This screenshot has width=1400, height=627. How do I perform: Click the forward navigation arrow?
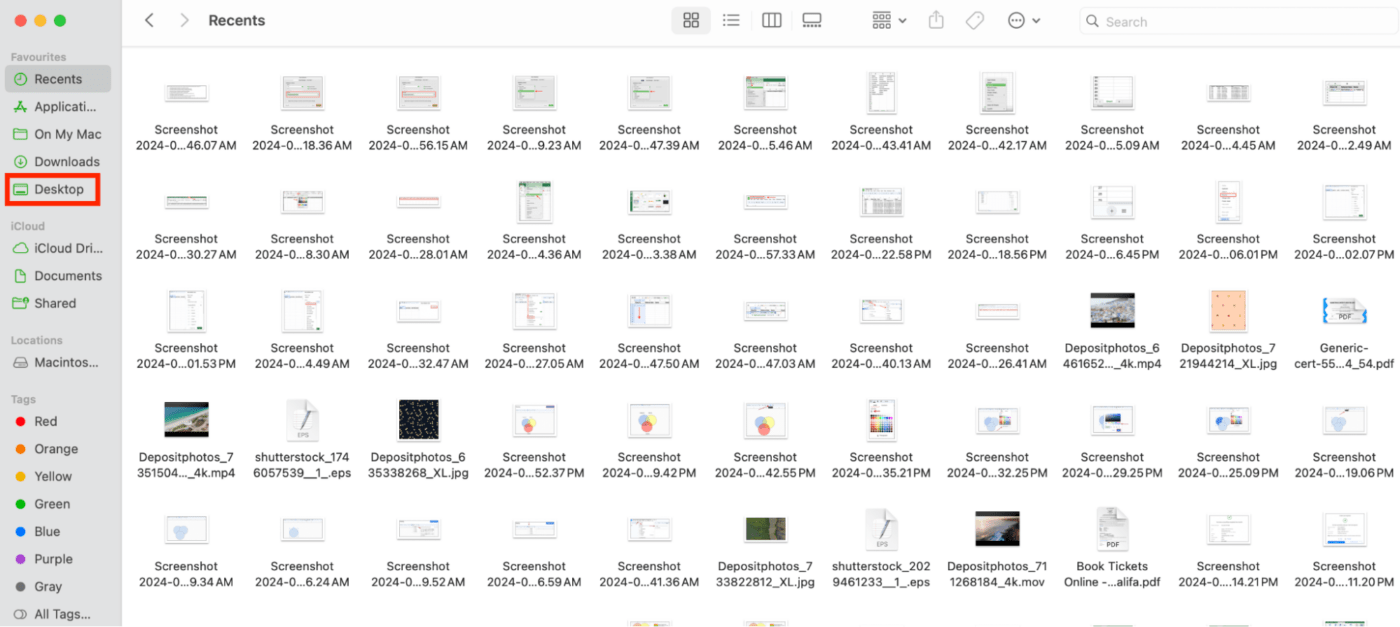point(184,19)
